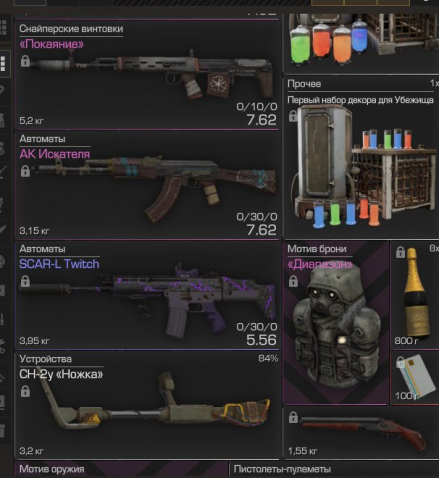
Task: Click the lock icon on the sawed-off shotgun
Action: point(293,417)
